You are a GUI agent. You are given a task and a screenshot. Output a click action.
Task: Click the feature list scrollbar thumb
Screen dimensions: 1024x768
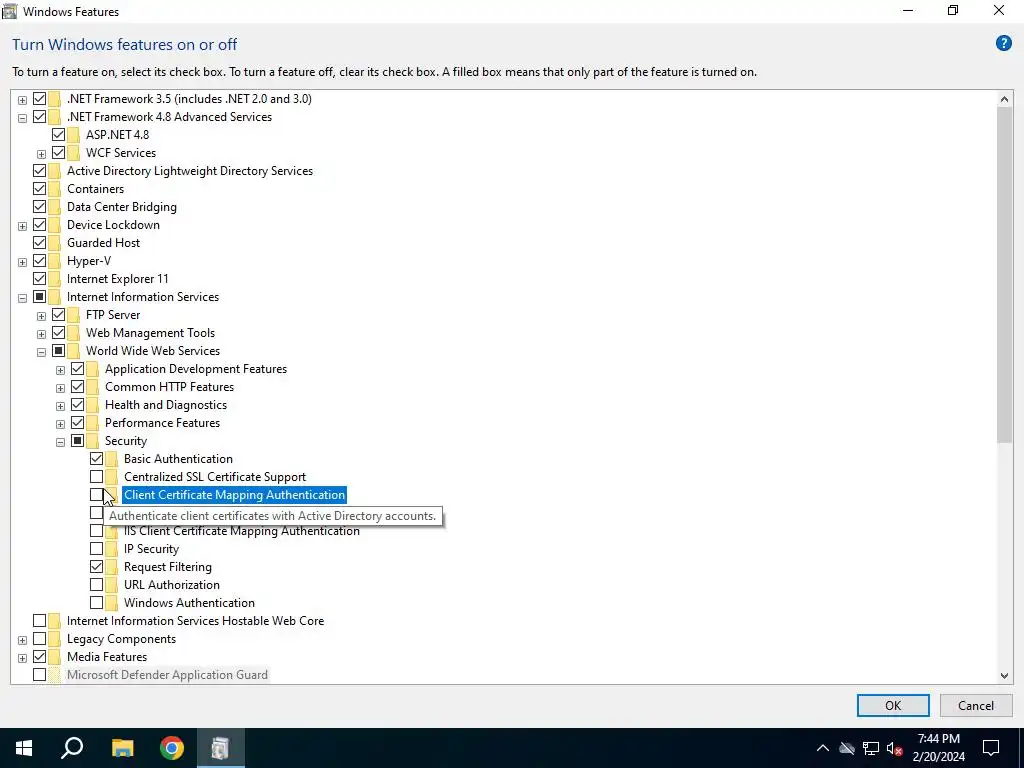coord(1004,275)
